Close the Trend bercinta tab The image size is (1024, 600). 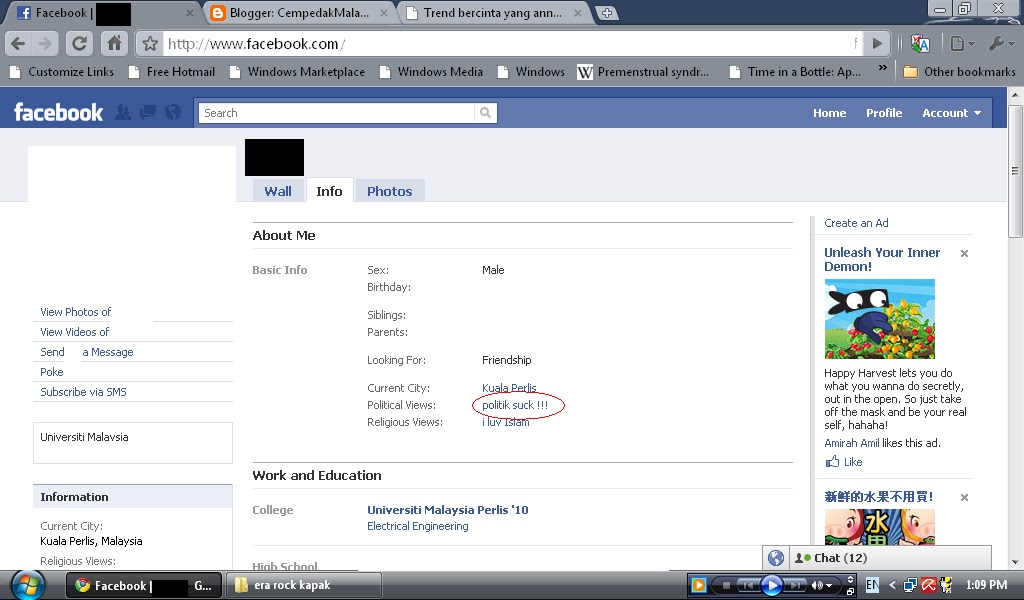tap(578, 13)
